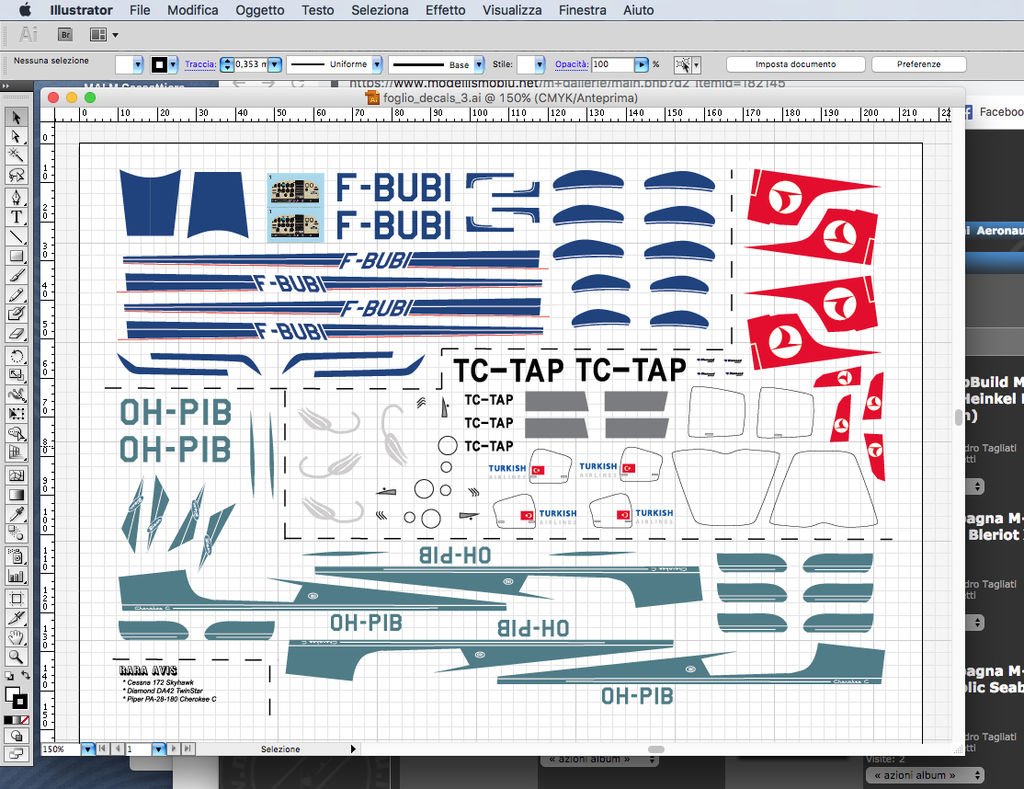
Task: Select the Blob Brush tool
Action: pyautogui.click(x=16, y=314)
